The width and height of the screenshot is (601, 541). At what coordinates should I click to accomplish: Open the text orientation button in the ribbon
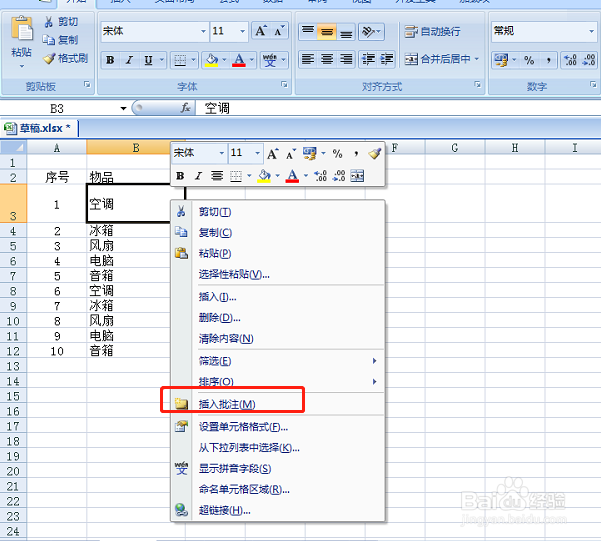tap(371, 31)
